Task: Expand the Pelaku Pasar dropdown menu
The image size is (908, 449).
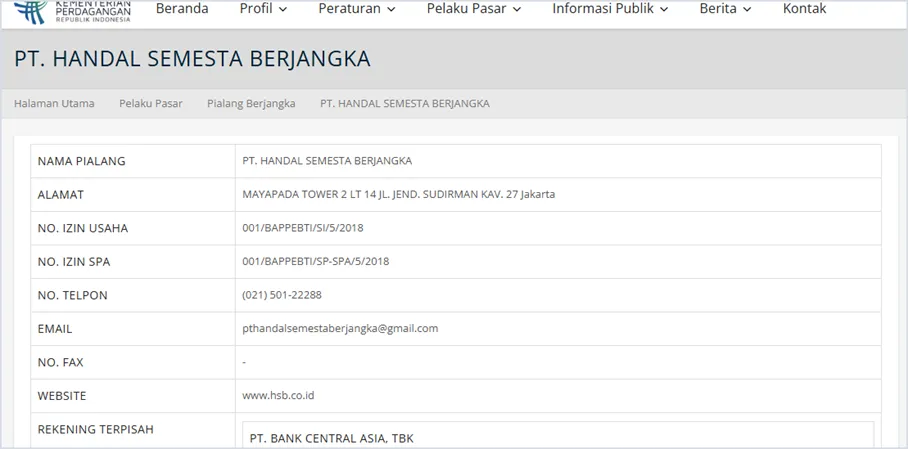Action: [474, 9]
